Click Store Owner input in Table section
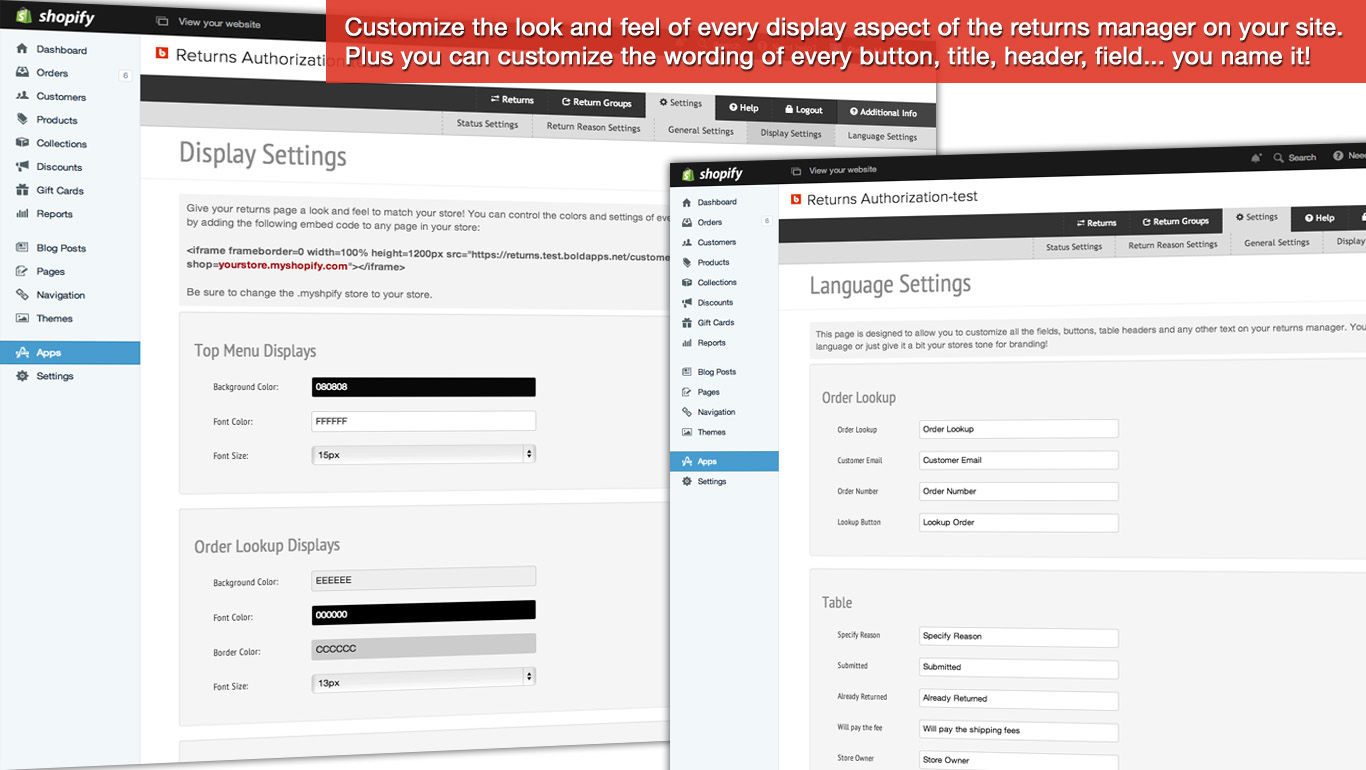 coord(1018,761)
